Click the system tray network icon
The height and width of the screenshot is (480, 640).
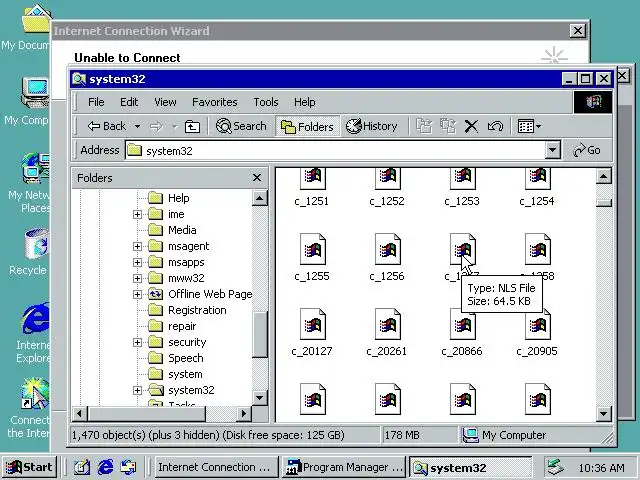pyautogui.click(x=556, y=467)
